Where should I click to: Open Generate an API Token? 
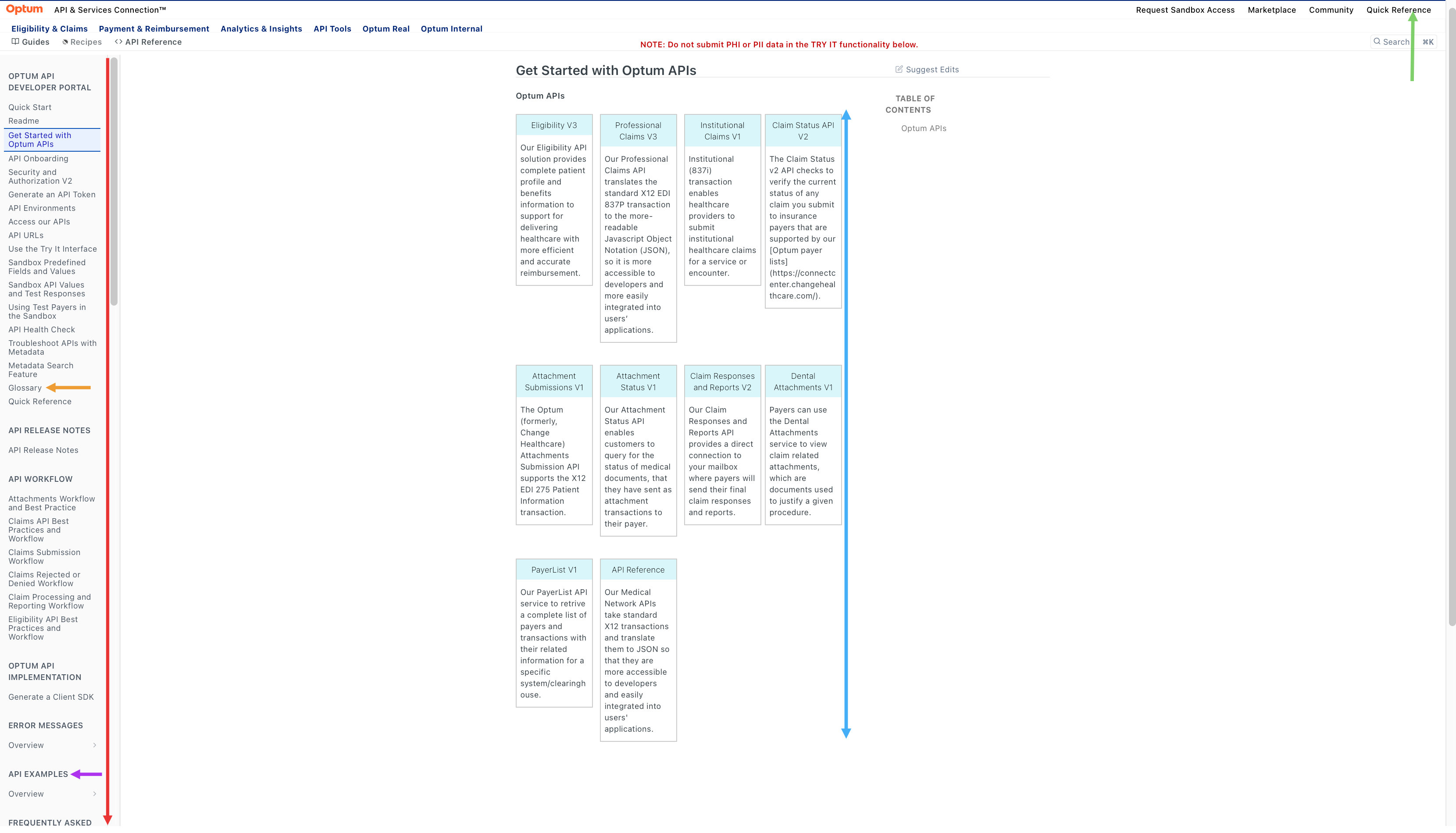click(51, 195)
